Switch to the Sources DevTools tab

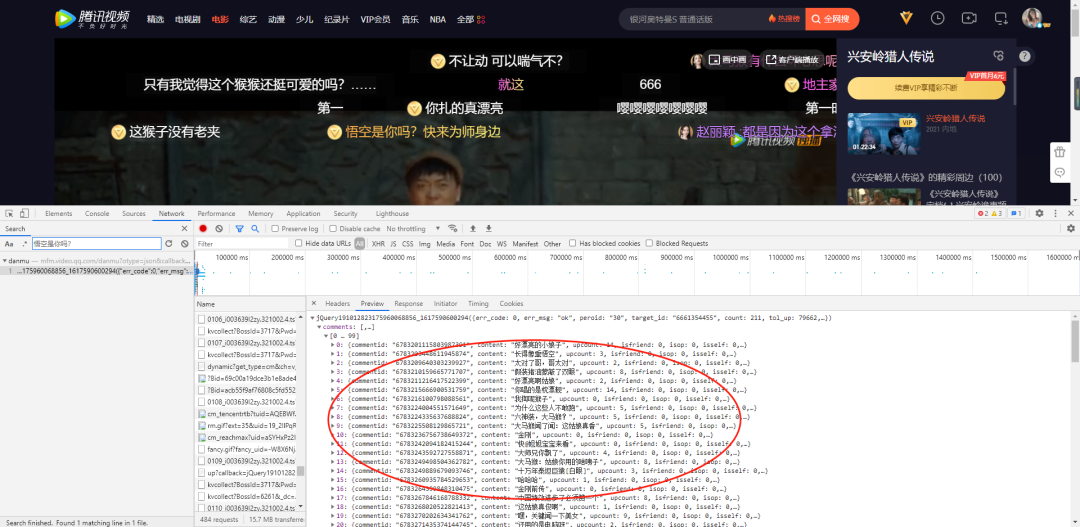(134, 214)
